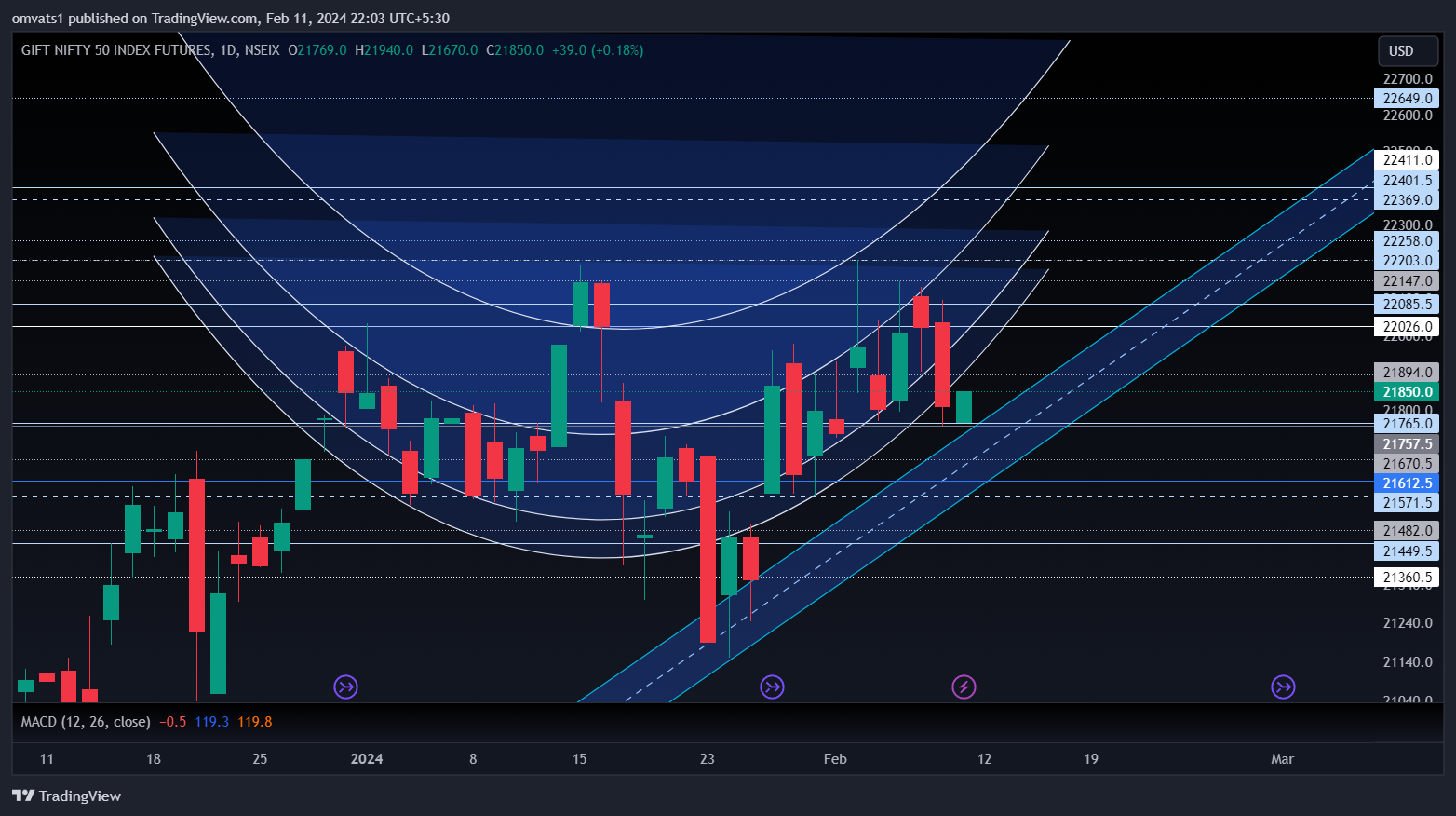The image size is (1456, 816).
Task: Click the rollover event icon near Mar
Action: (x=1283, y=687)
